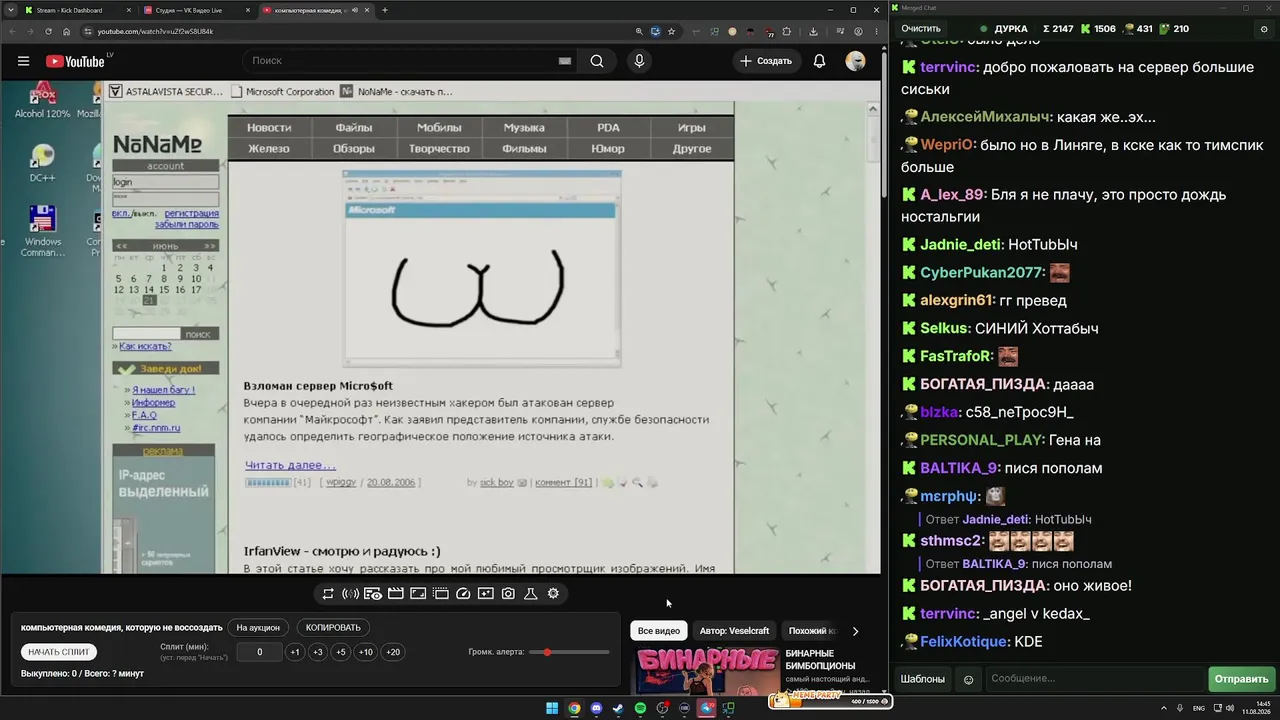Click the system tray microphone icon
Image resolution: width=1280 pixels, height=720 pixels.
pyautogui.click(x=1180, y=709)
